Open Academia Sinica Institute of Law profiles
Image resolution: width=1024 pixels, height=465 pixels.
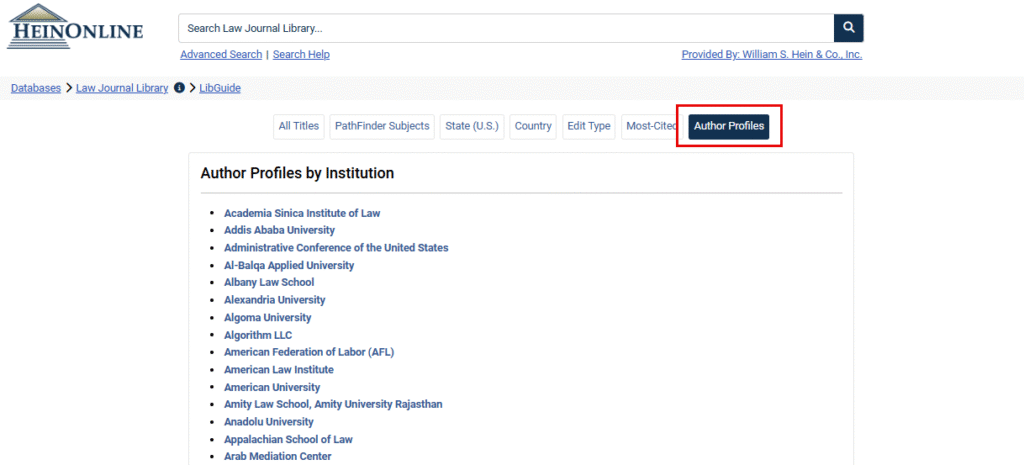click(302, 213)
